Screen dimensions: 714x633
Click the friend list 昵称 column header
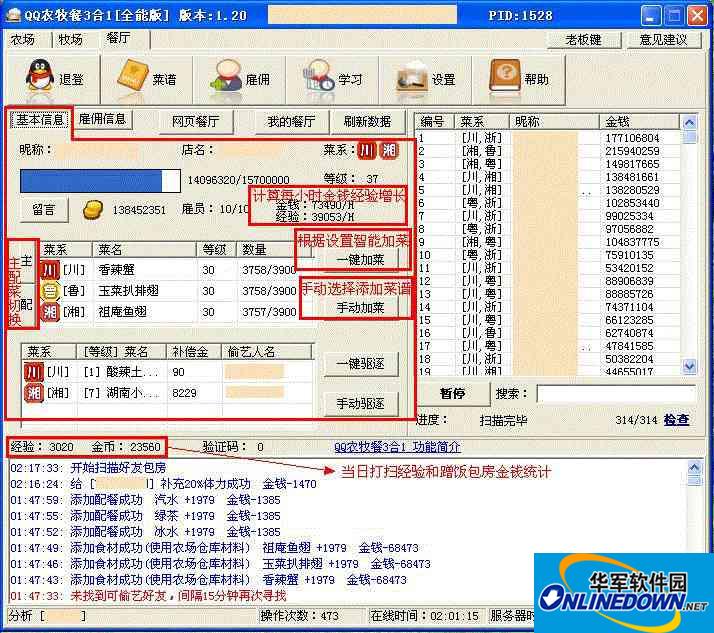tap(554, 122)
